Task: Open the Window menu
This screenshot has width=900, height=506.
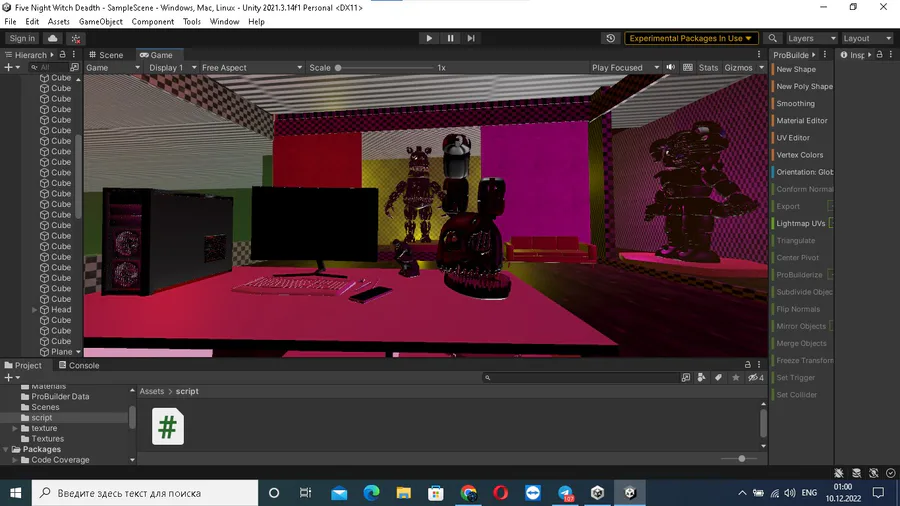Action: click(224, 22)
